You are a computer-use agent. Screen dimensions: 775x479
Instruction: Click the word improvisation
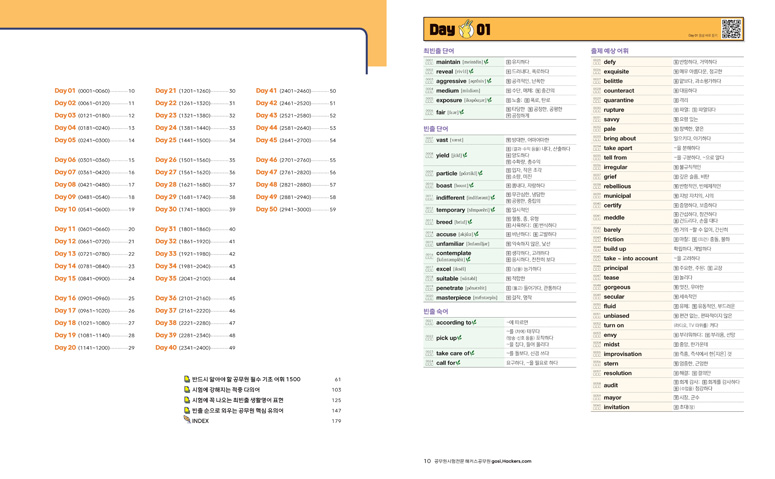coord(622,354)
